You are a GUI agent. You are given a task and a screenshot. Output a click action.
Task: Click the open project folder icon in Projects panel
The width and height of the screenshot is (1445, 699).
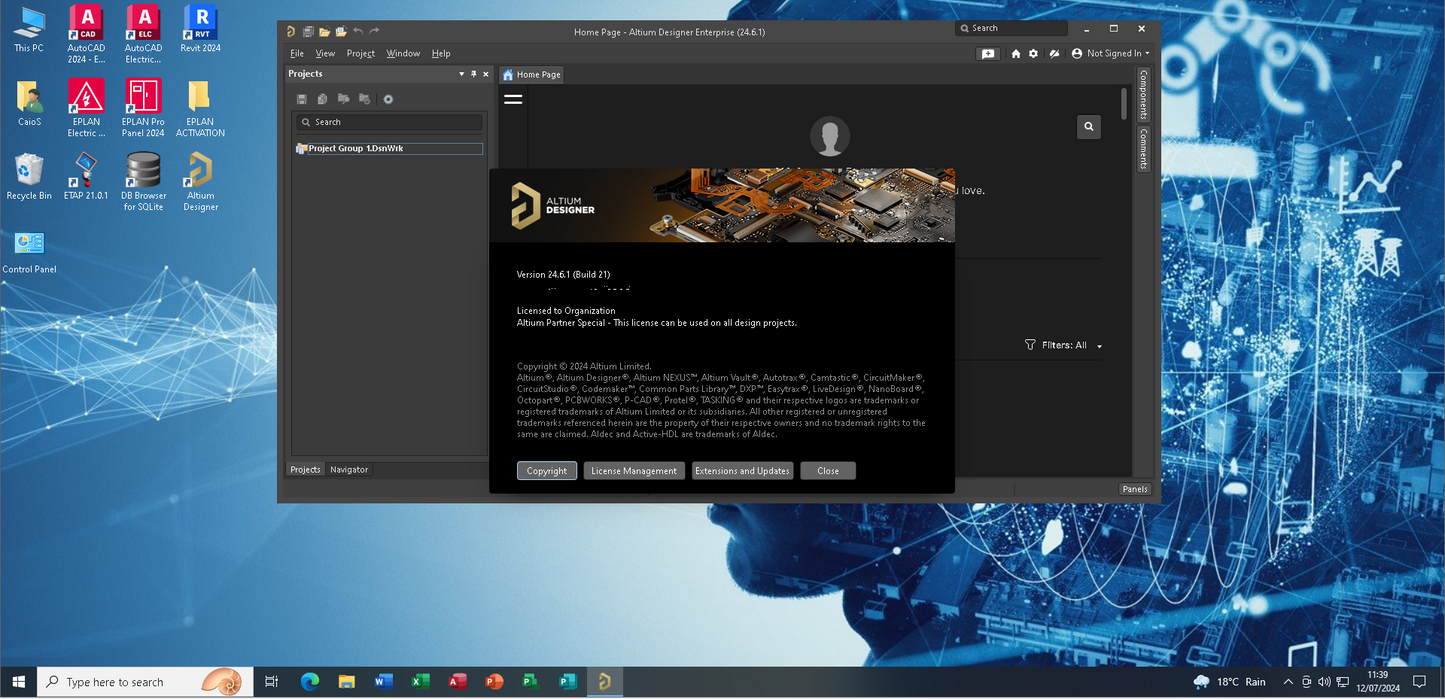(x=343, y=99)
